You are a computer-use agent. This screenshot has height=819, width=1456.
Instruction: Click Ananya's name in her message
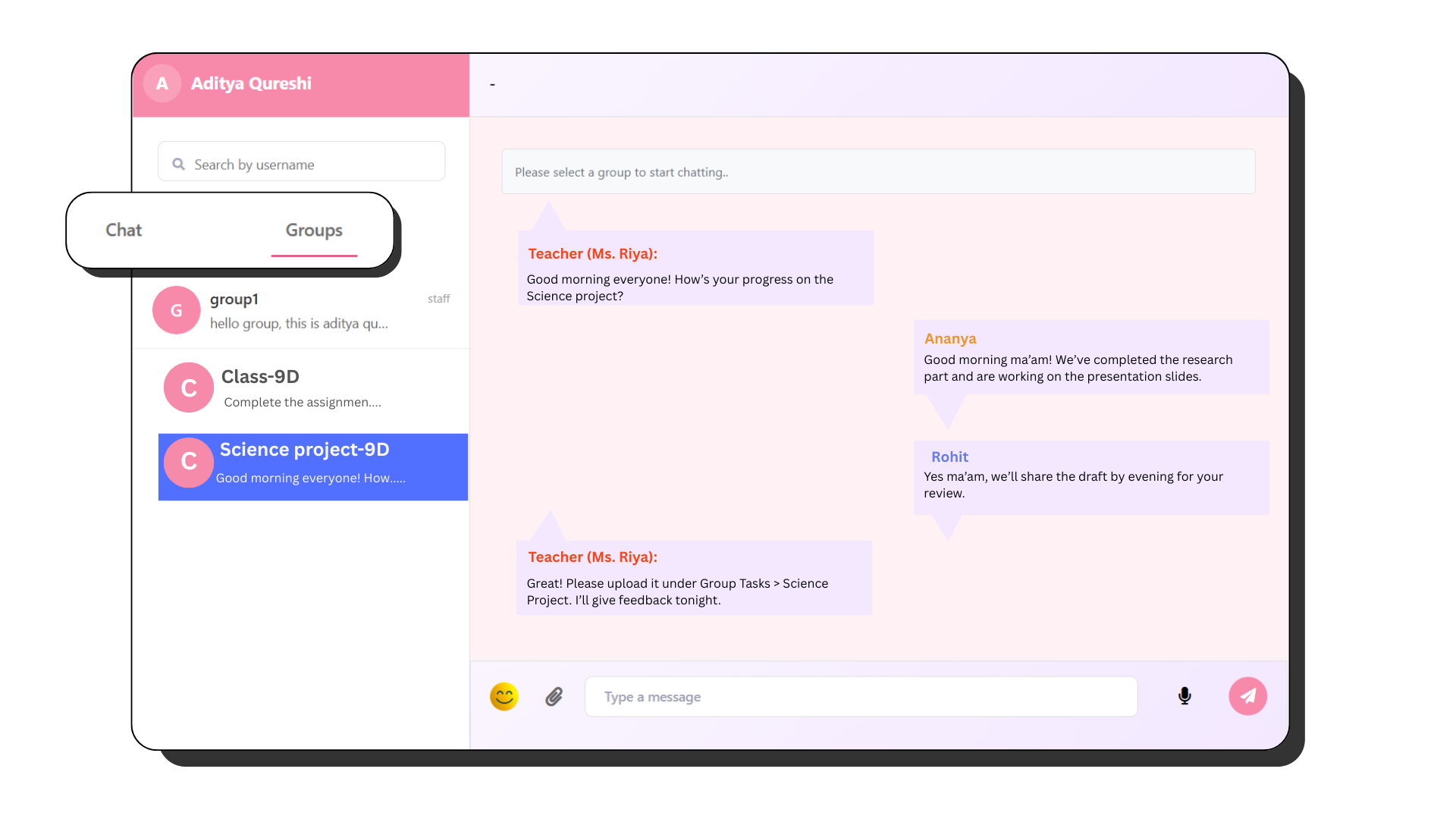tap(950, 338)
